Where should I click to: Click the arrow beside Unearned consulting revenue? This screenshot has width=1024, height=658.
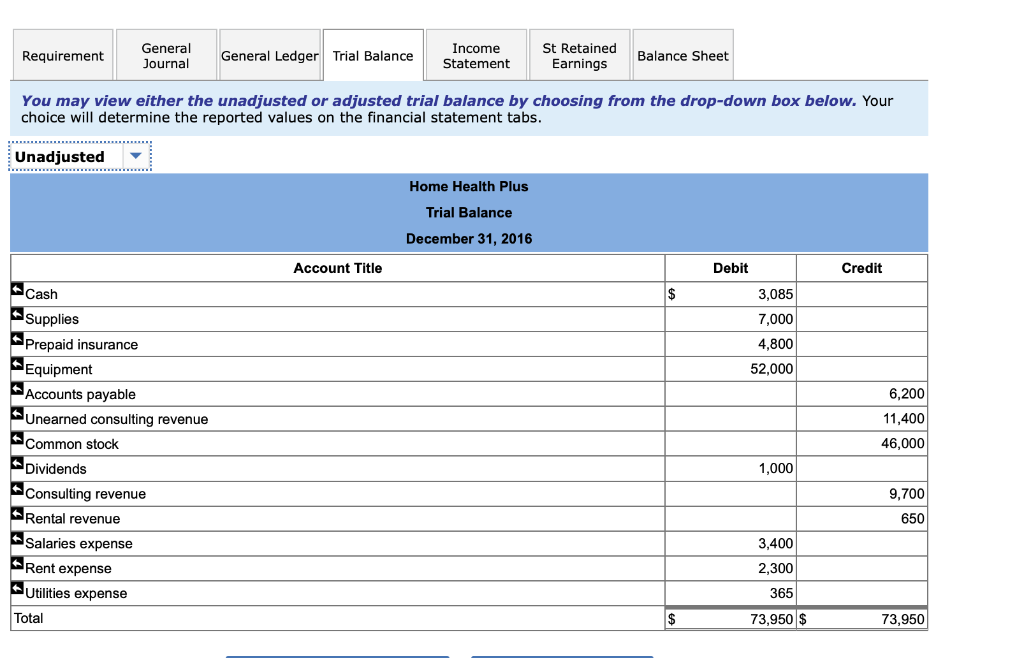(x=16, y=413)
